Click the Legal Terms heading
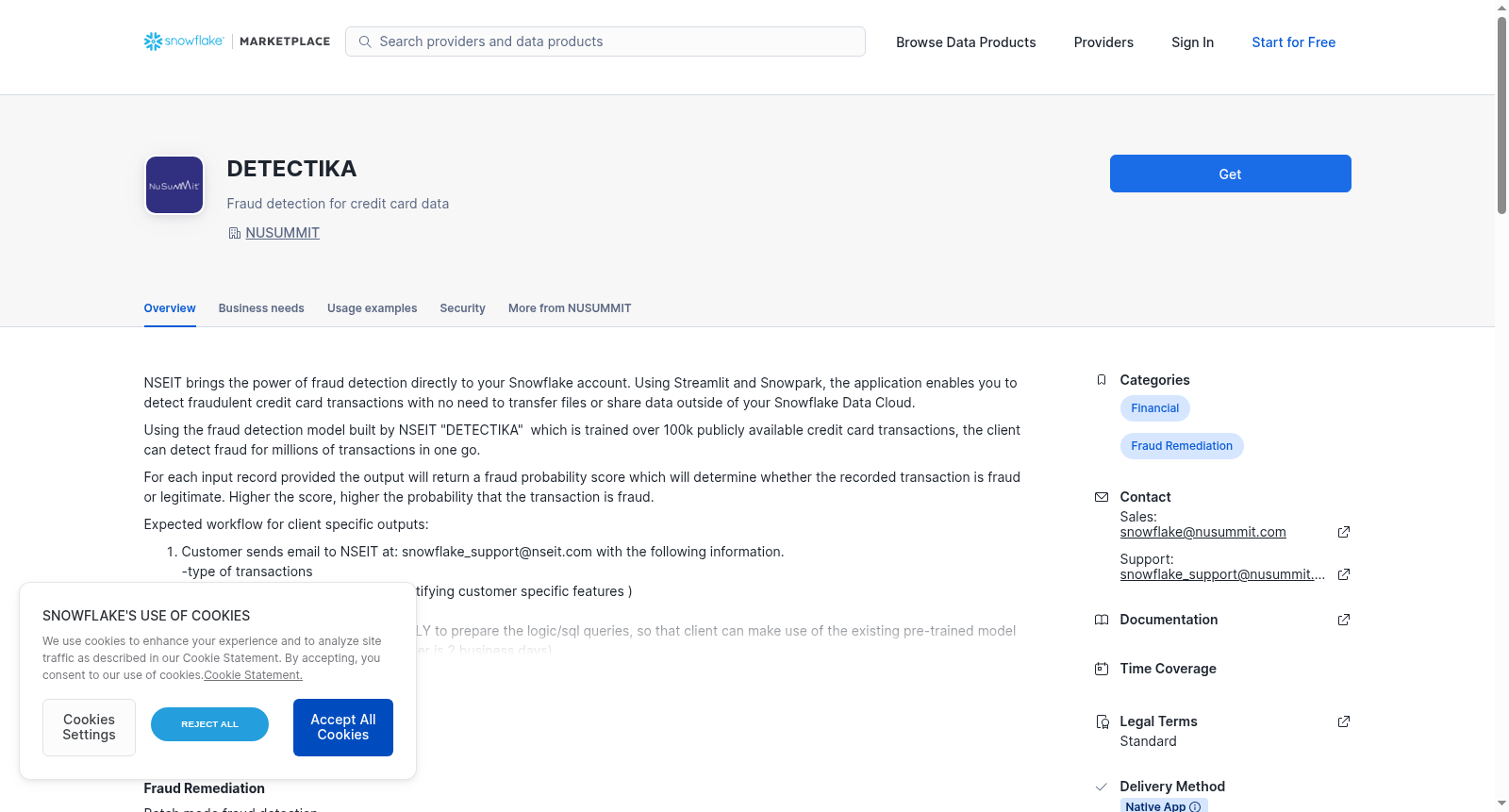 (x=1158, y=721)
